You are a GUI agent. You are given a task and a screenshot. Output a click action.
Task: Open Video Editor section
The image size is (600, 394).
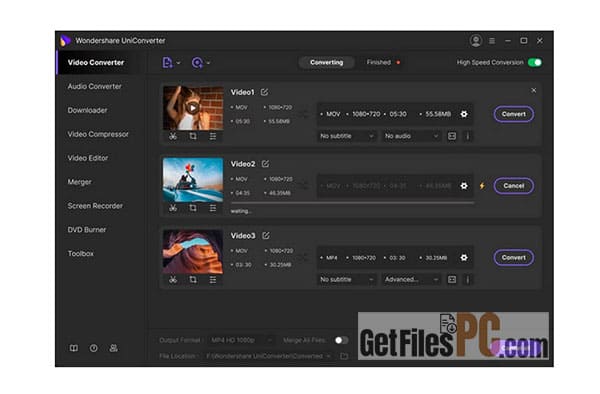[x=88, y=158]
